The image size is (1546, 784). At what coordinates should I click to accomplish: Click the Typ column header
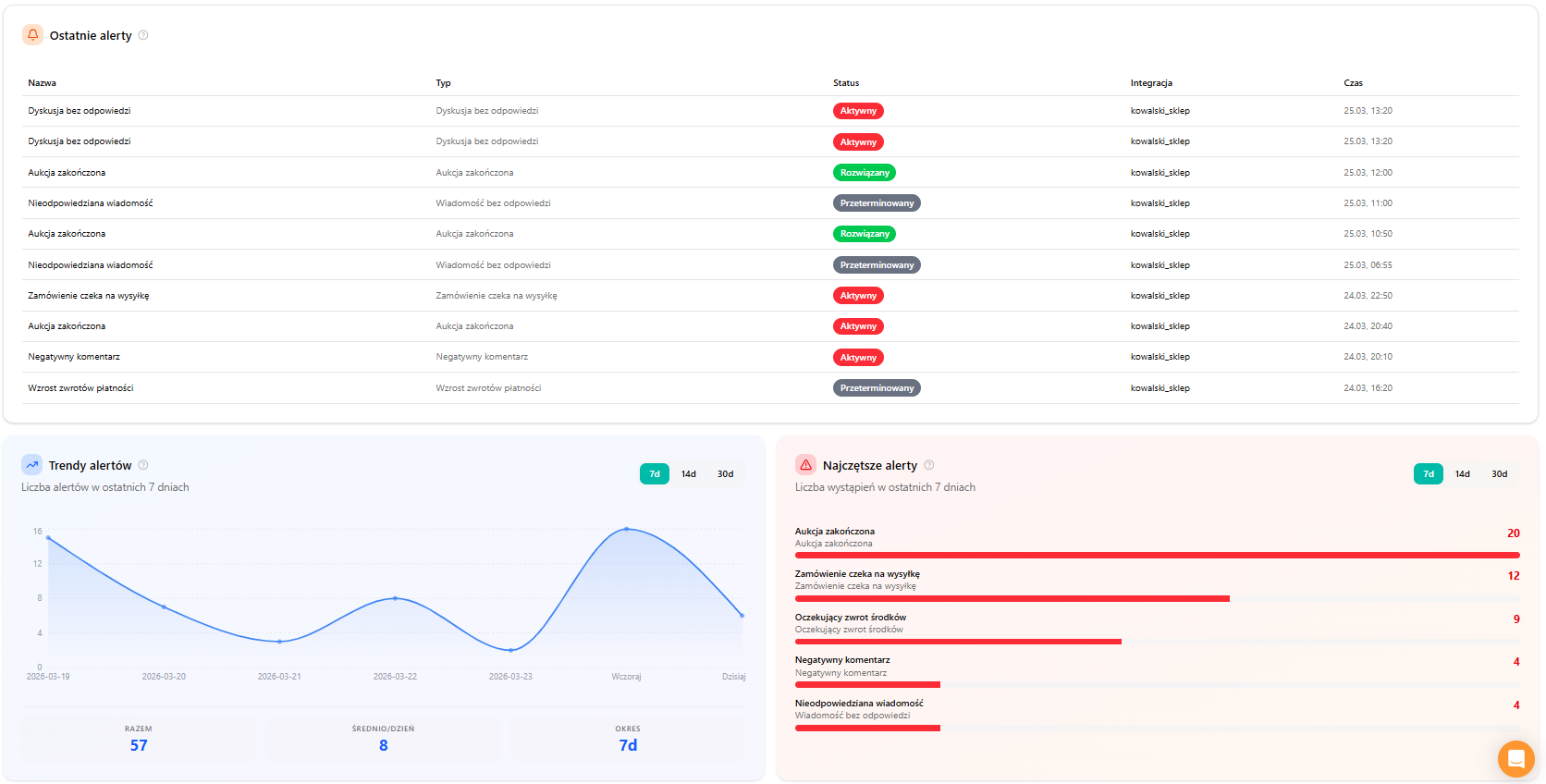click(x=444, y=83)
